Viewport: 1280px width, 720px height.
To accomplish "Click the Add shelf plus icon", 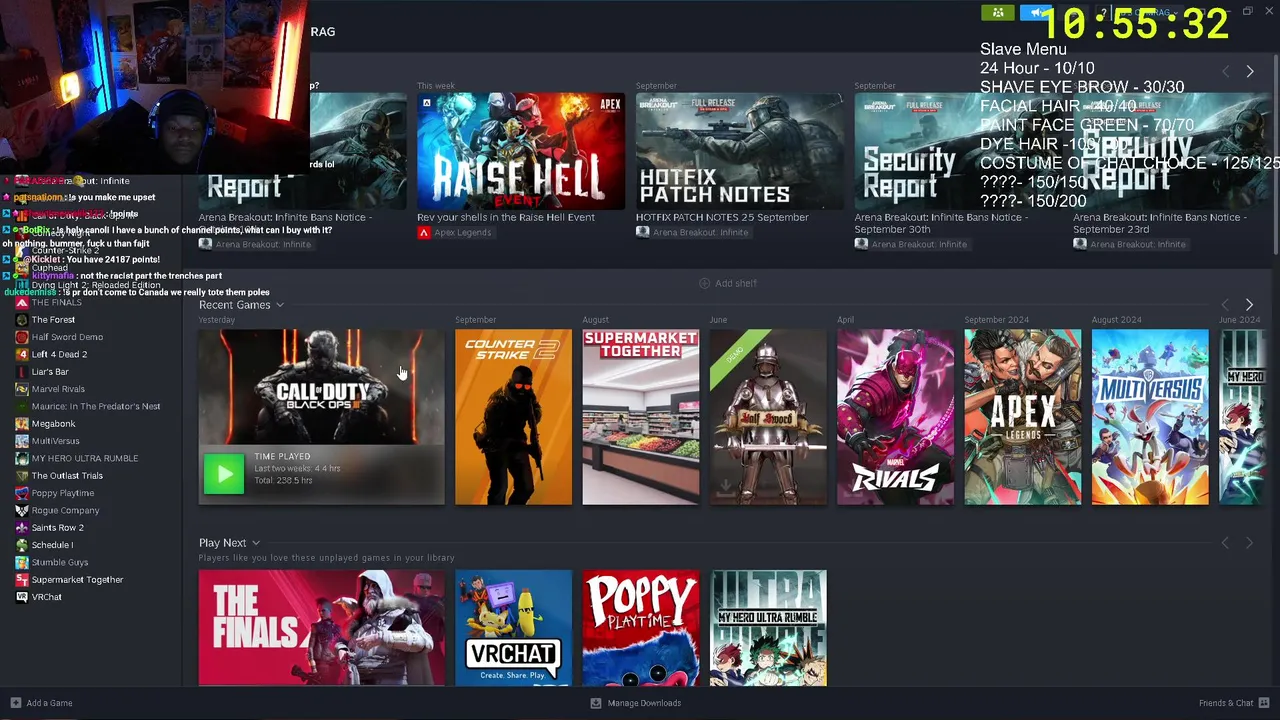I will 704,283.
